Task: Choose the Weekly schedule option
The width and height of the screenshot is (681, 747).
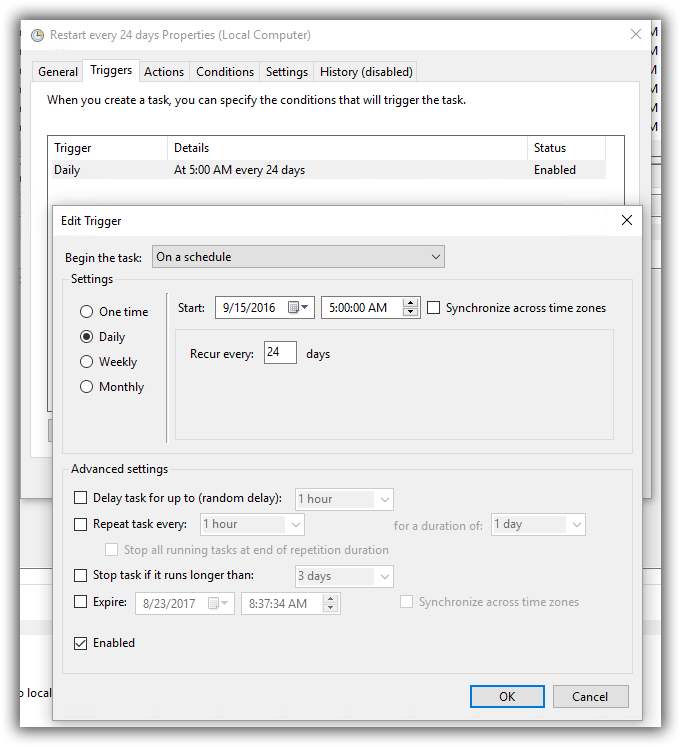Action: [x=87, y=362]
